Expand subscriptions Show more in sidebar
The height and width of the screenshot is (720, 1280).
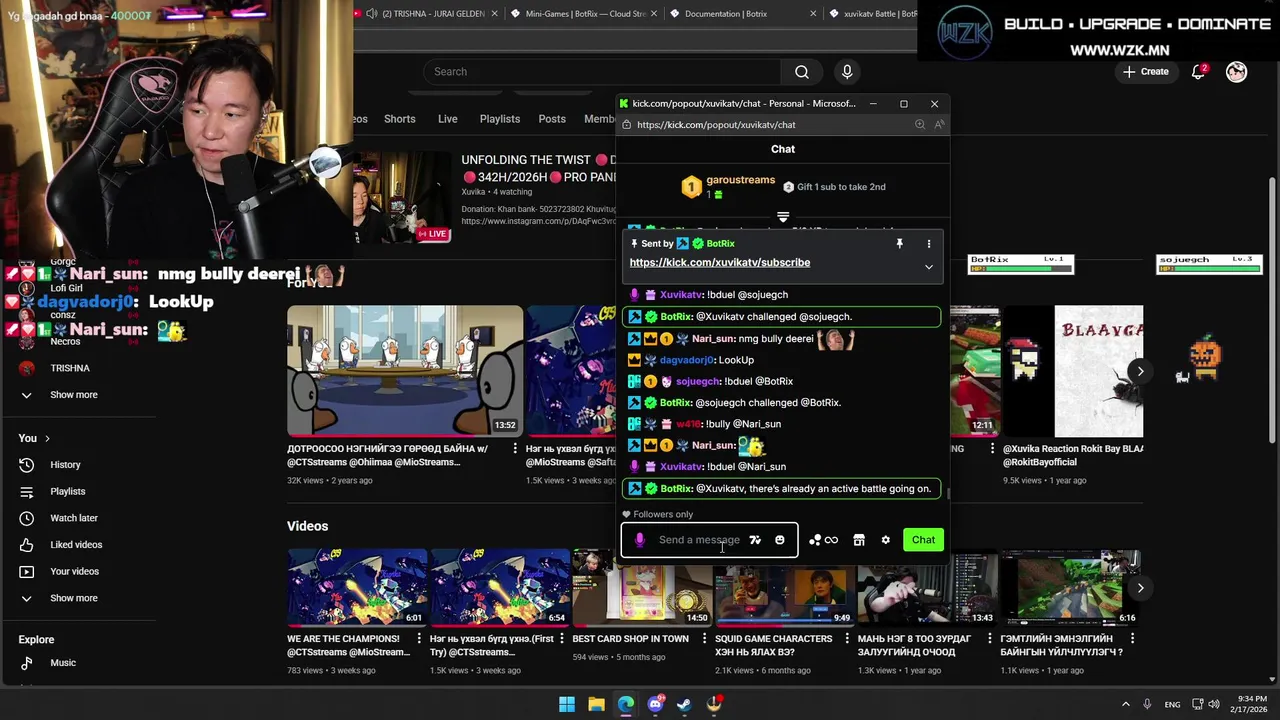coord(74,395)
